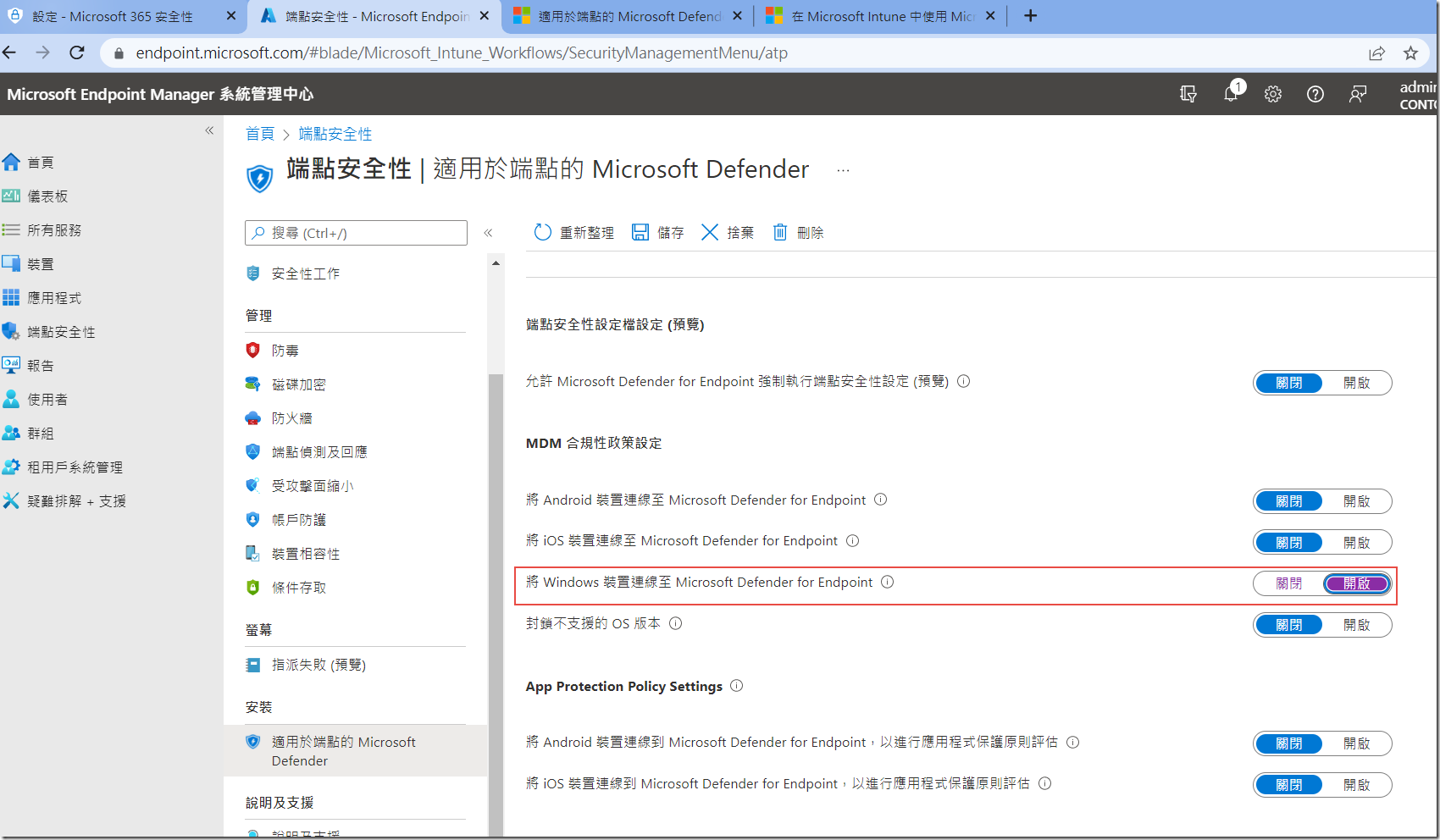Click the browser back arrow

(10, 52)
